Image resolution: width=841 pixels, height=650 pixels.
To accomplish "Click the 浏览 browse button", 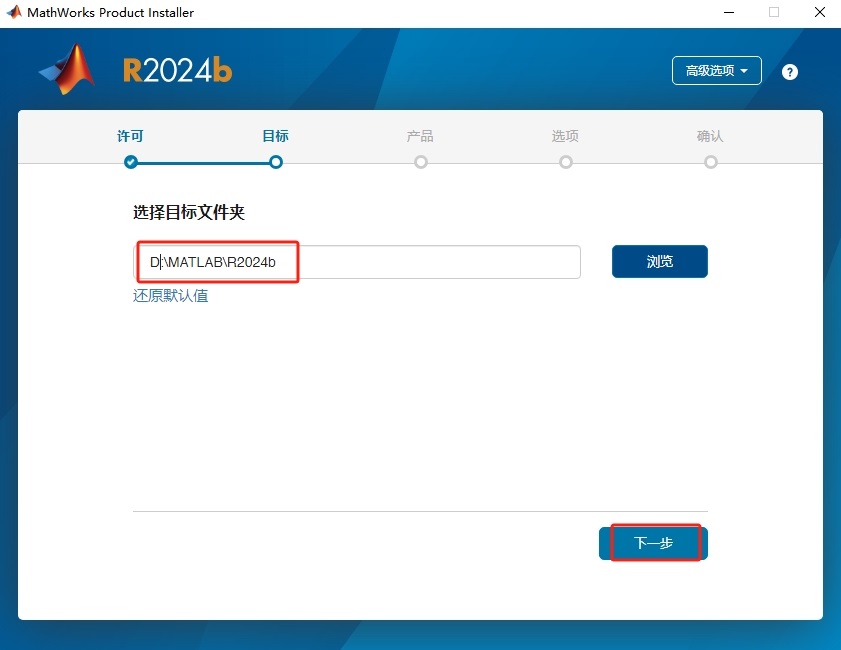I will click(x=660, y=261).
